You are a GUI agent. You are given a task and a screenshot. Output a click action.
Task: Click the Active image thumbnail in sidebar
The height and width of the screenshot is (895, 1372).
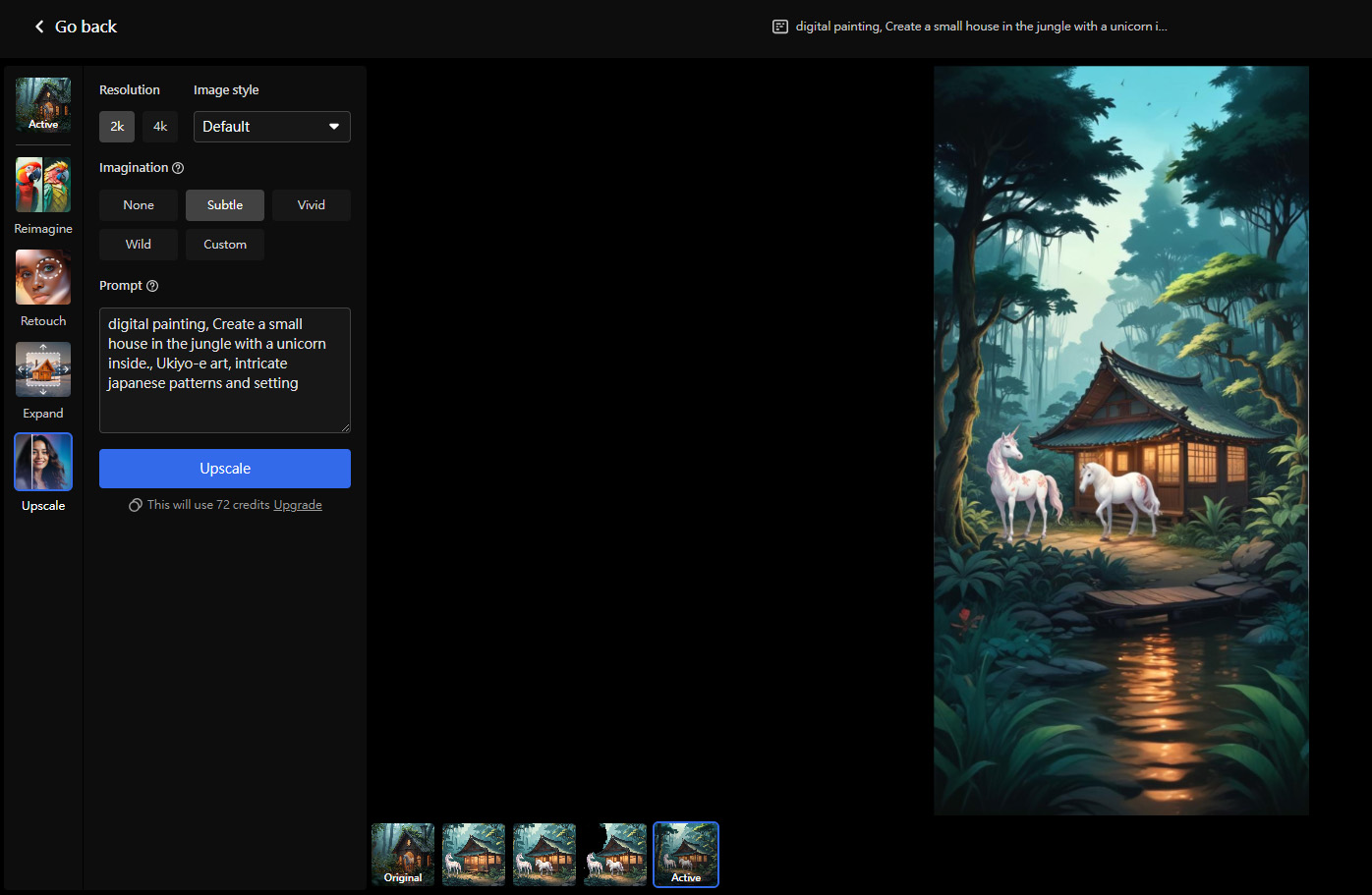click(x=43, y=104)
